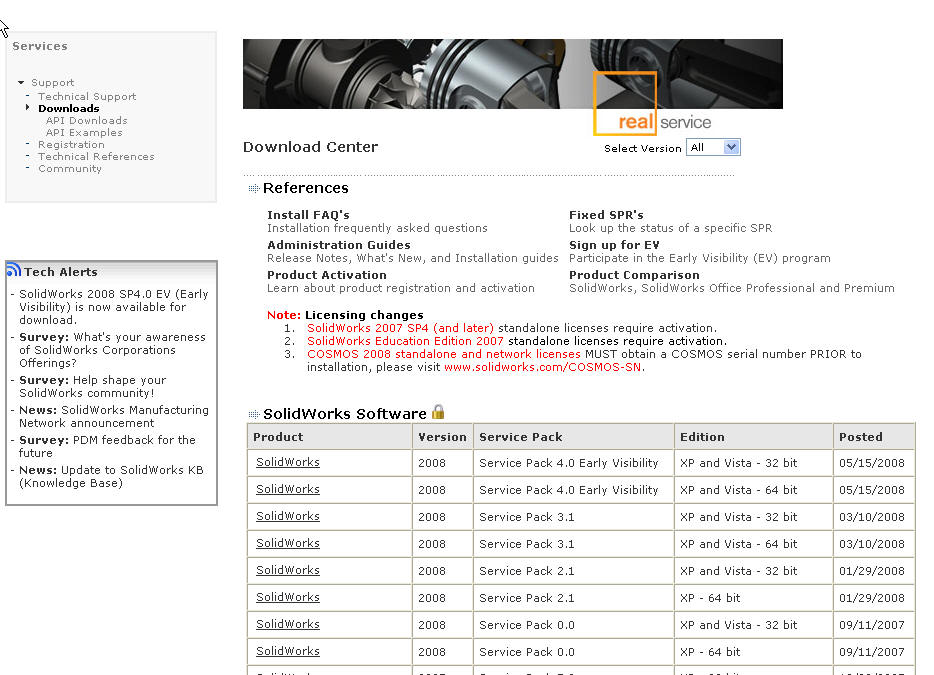Open SolidWorks Service Pack 3.1 64 bit download

(x=288, y=543)
